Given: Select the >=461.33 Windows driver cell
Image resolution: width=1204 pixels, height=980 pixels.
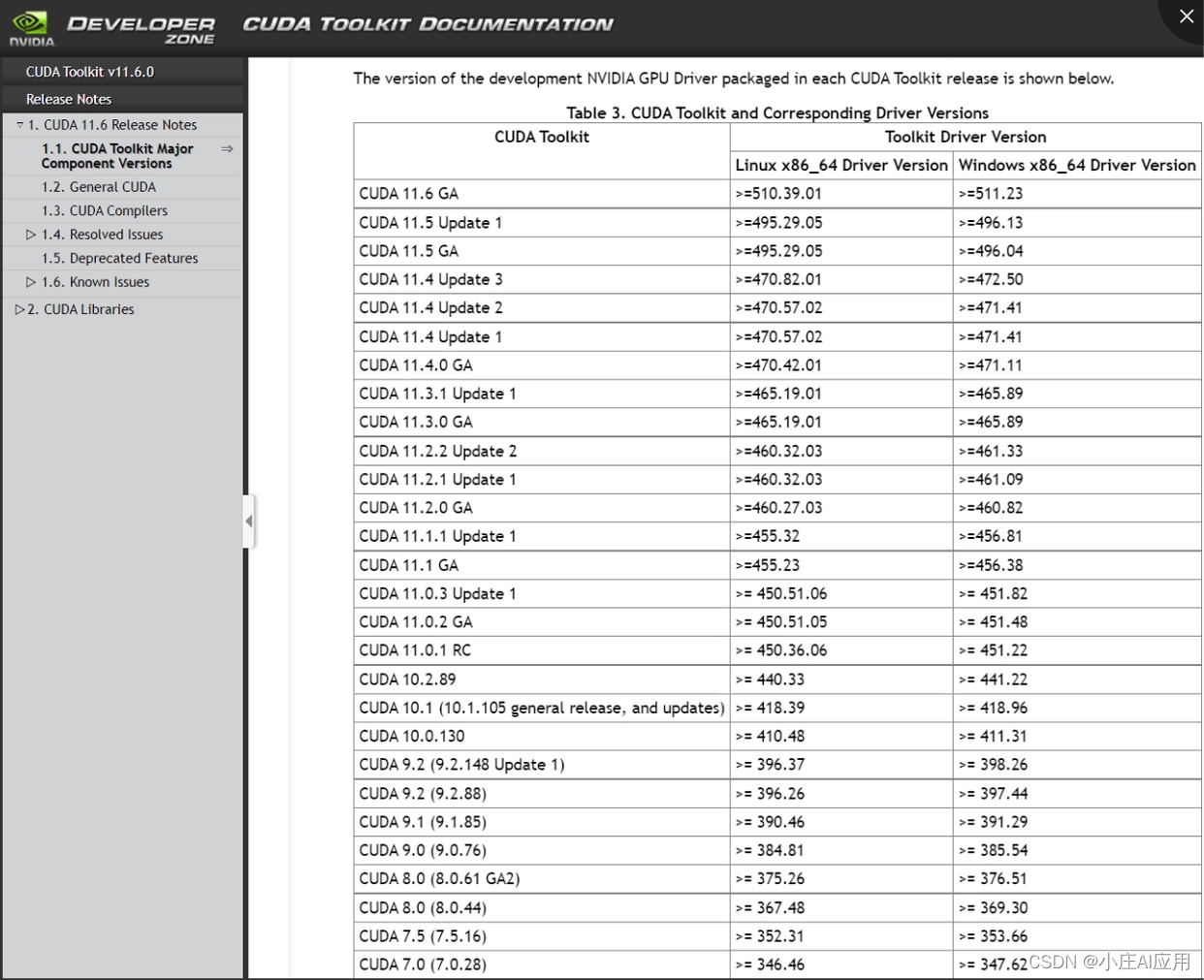Looking at the screenshot, I should (x=1077, y=451).
